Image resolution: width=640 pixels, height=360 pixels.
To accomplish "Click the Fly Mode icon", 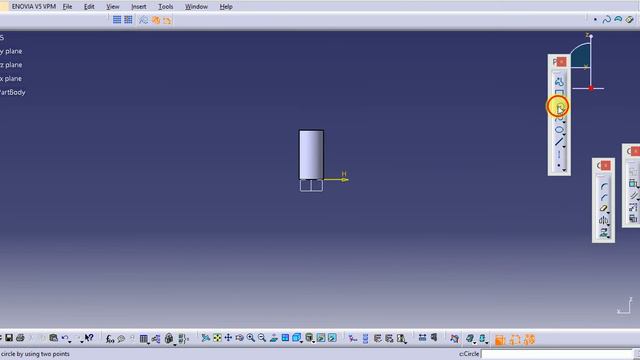I will tap(205, 338).
